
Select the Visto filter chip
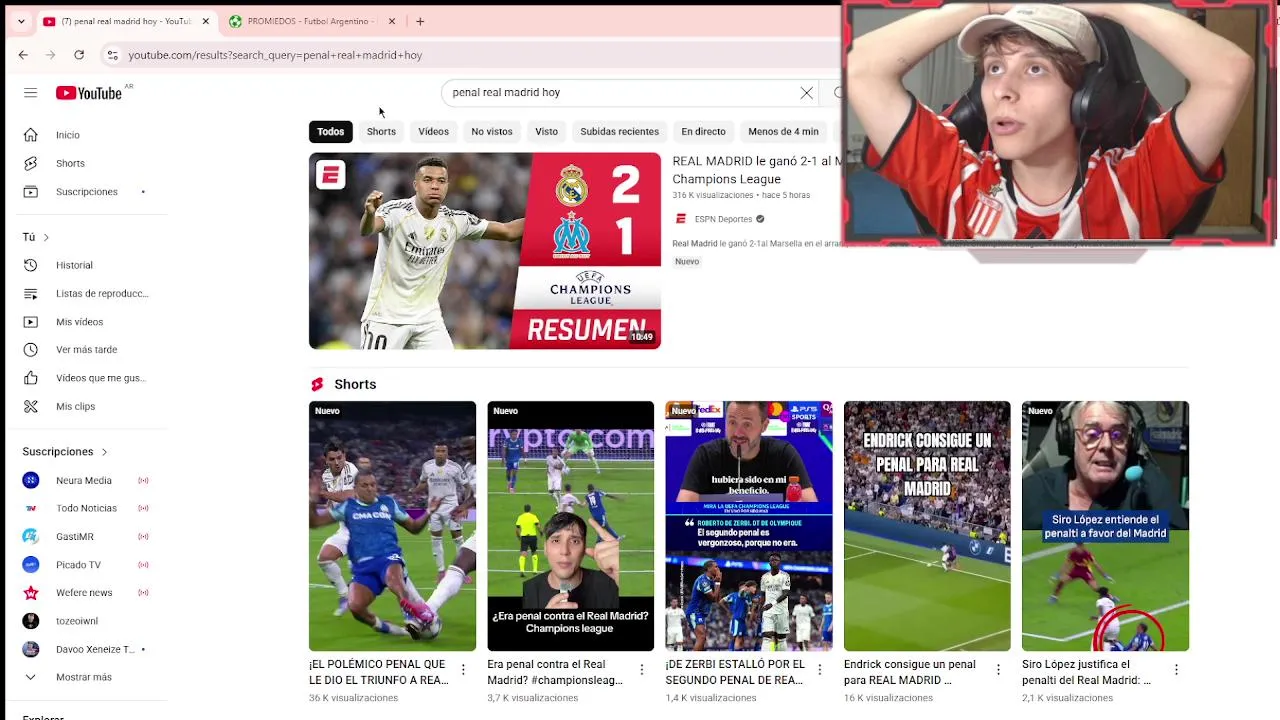(x=546, y=132)
